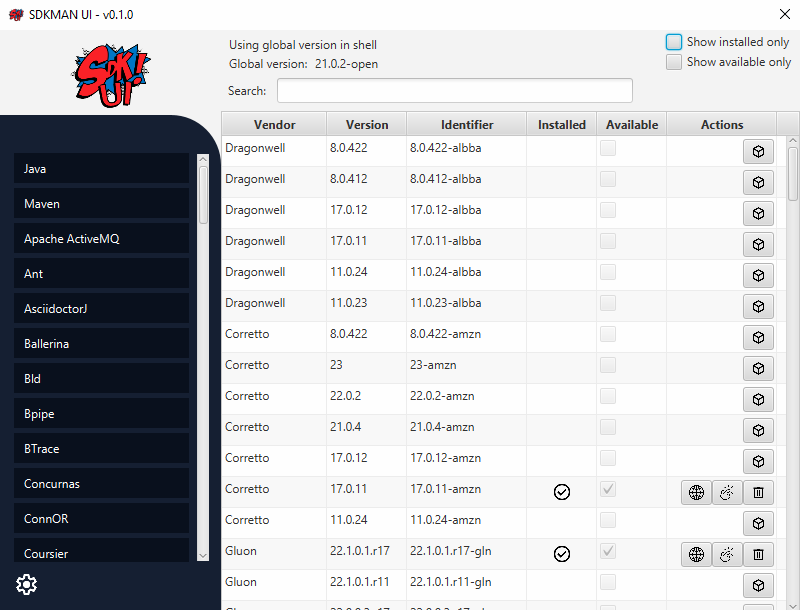Select Maven in the SDK list

(102, 204)
